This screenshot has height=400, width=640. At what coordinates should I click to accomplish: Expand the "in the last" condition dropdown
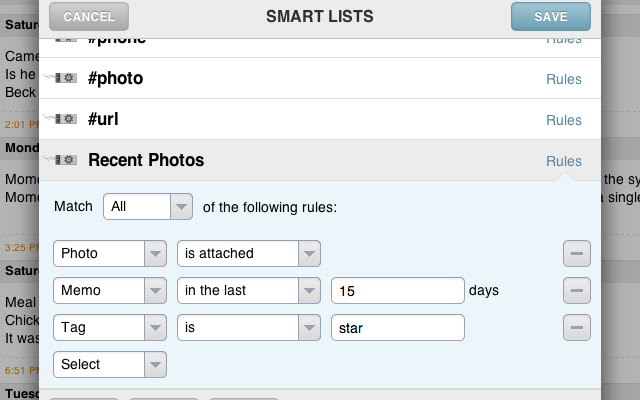point(249,291)
